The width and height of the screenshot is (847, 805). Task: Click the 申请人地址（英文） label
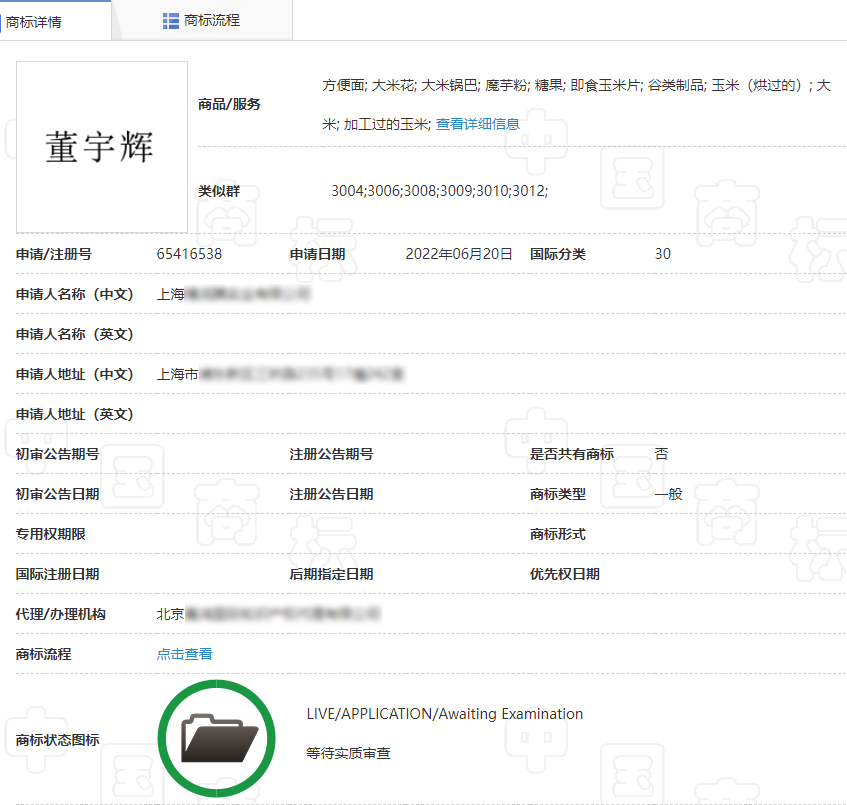tap(75, 414)
